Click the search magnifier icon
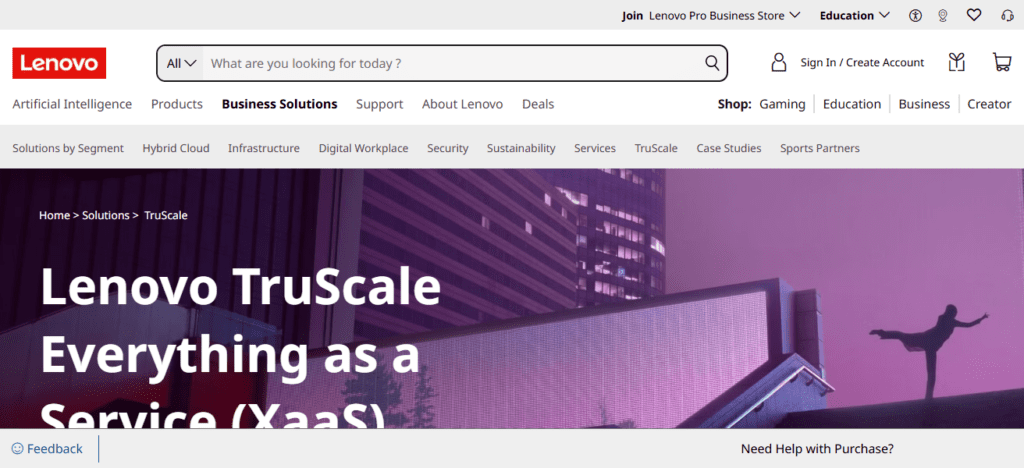The width and height of the screenshot is (1024, 468). tap(712, 63)
